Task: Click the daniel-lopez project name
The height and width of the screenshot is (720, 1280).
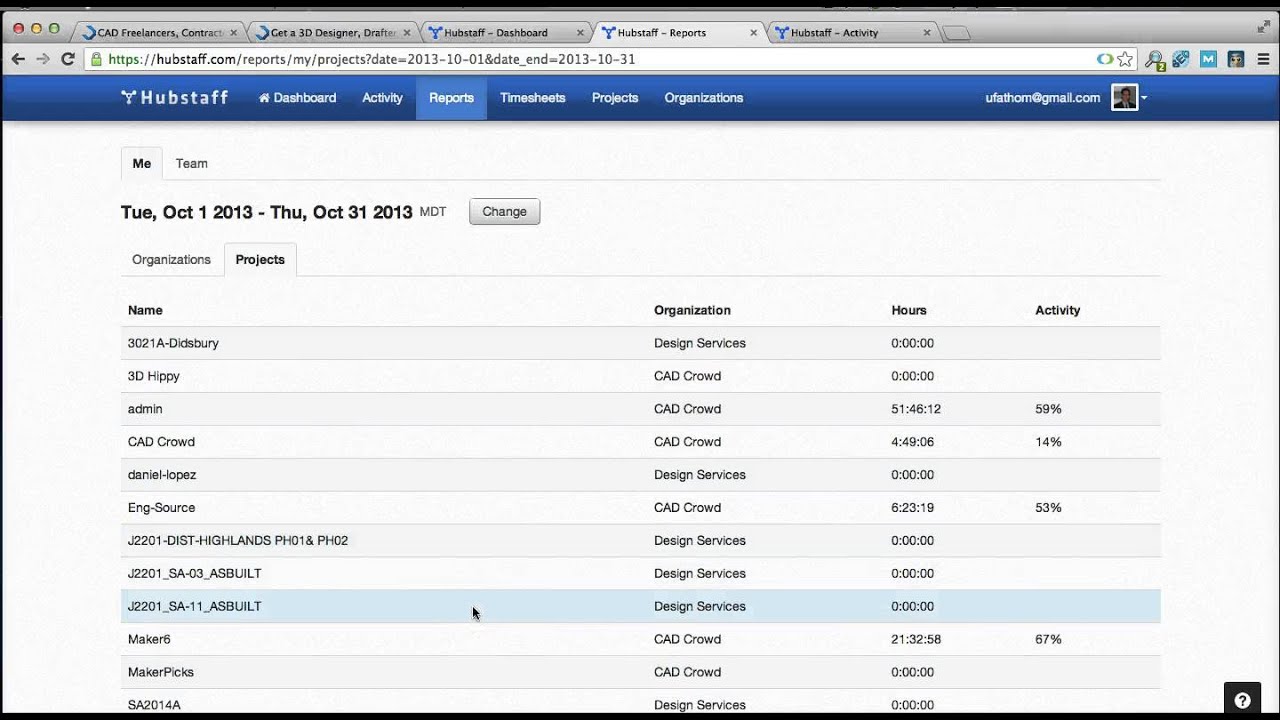Action: [162, 475]
